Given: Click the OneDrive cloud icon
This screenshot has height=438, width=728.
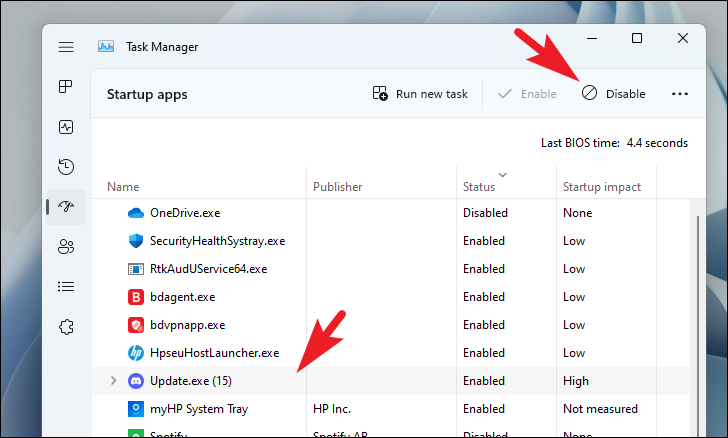Looking at the screenshot, I should pos(136,213).
